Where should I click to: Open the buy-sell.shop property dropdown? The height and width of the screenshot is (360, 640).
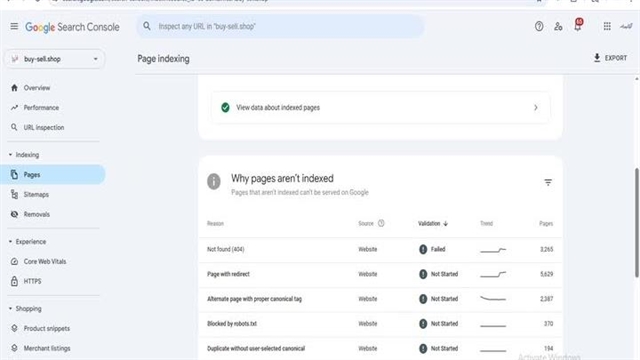coord(54,59)
